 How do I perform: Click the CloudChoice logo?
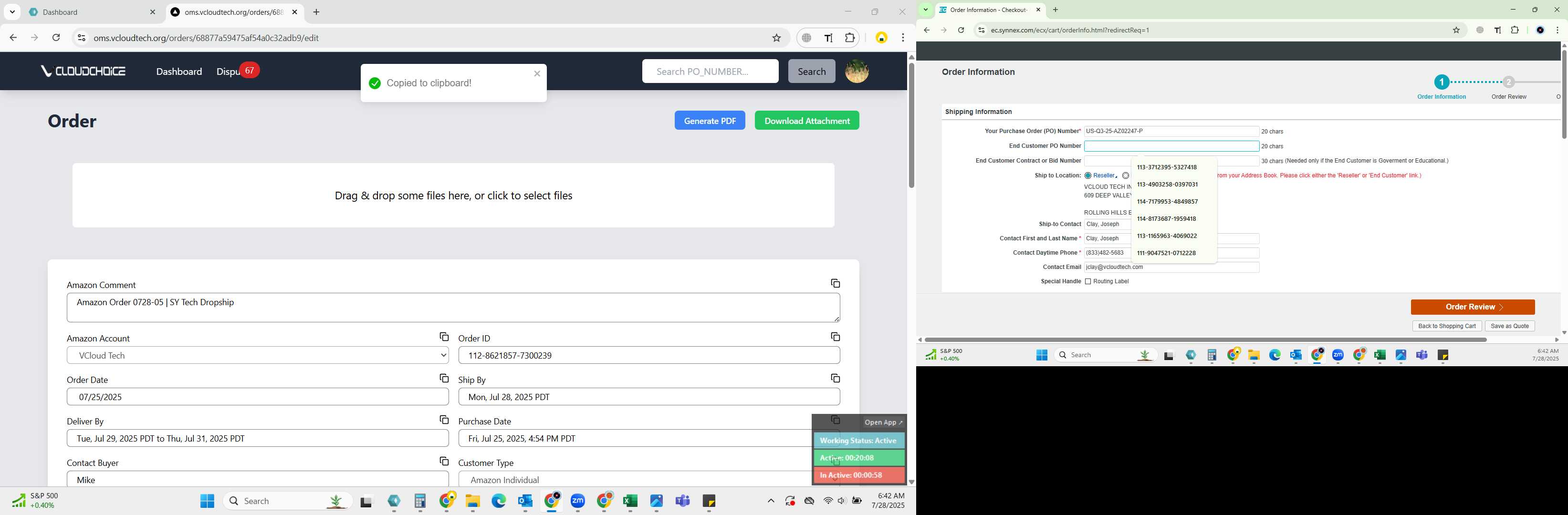coord(84,71)
